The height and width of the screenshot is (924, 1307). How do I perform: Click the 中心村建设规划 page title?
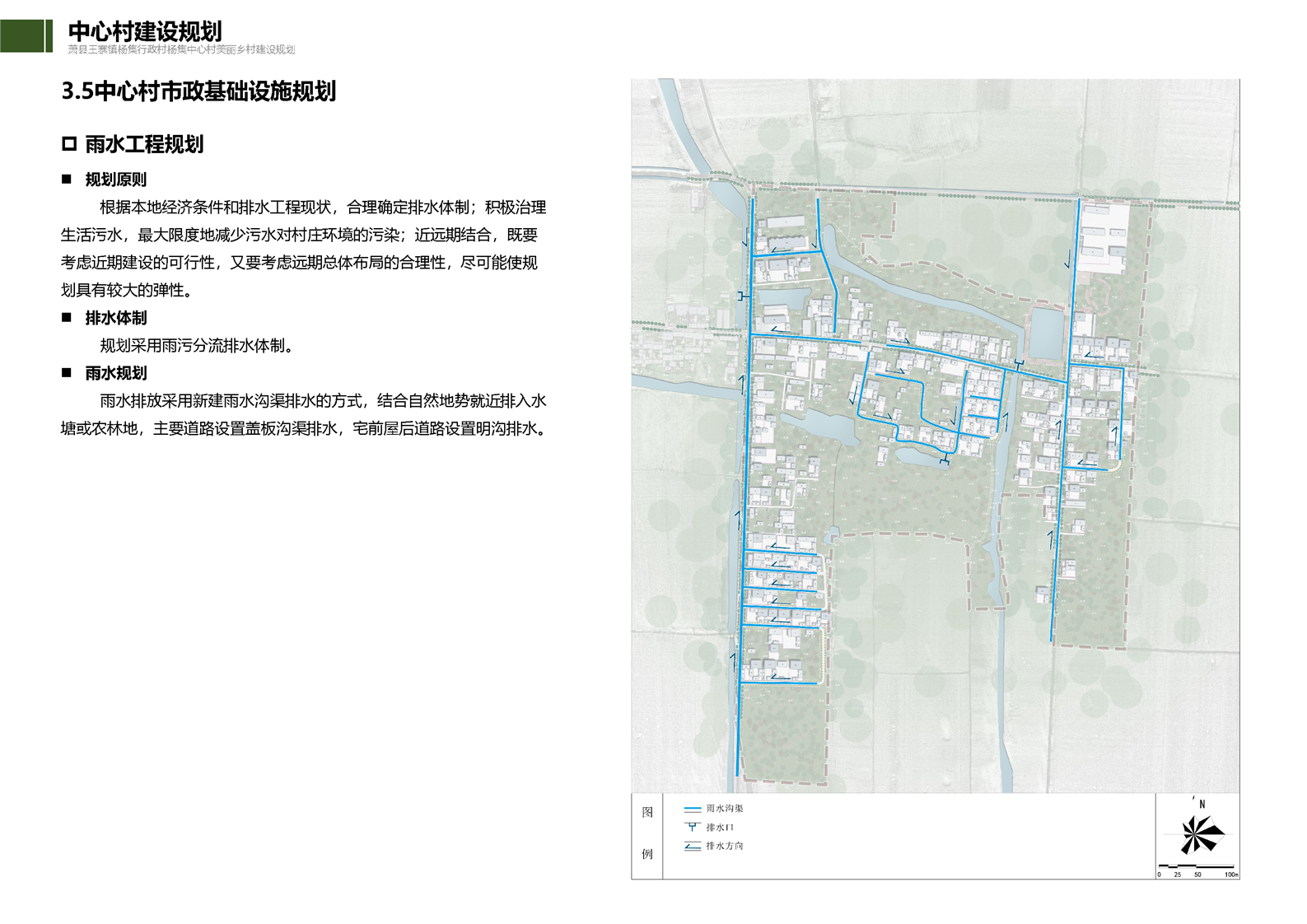[145, 31]
